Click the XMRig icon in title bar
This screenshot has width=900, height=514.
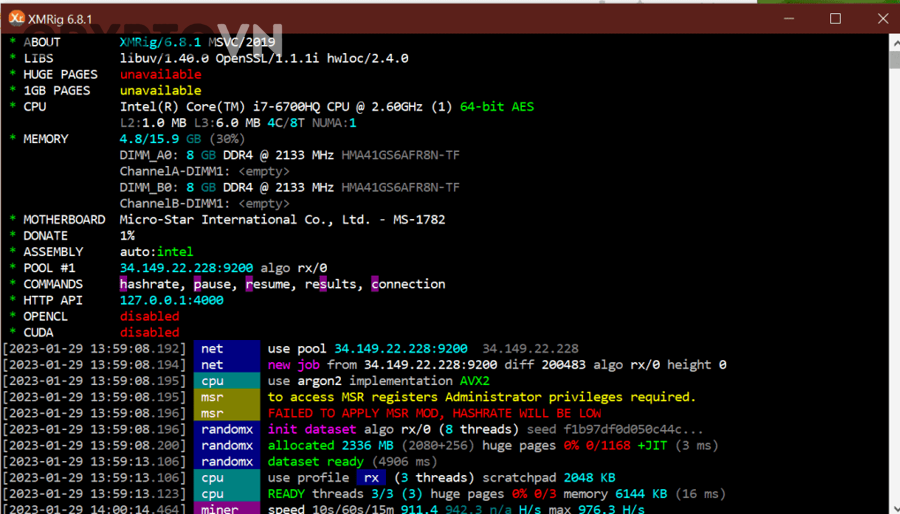pos(17,18)
